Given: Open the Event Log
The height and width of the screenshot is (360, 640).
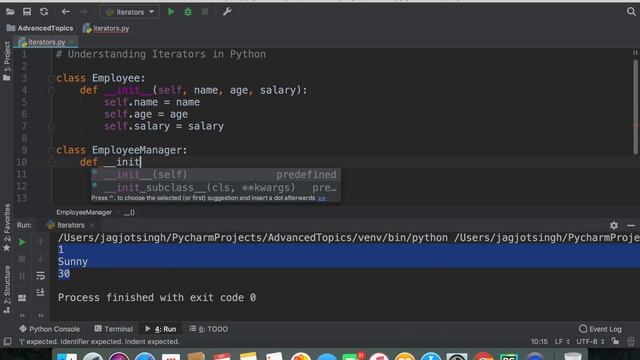Looking at the screenshot, I should point(600,329).
